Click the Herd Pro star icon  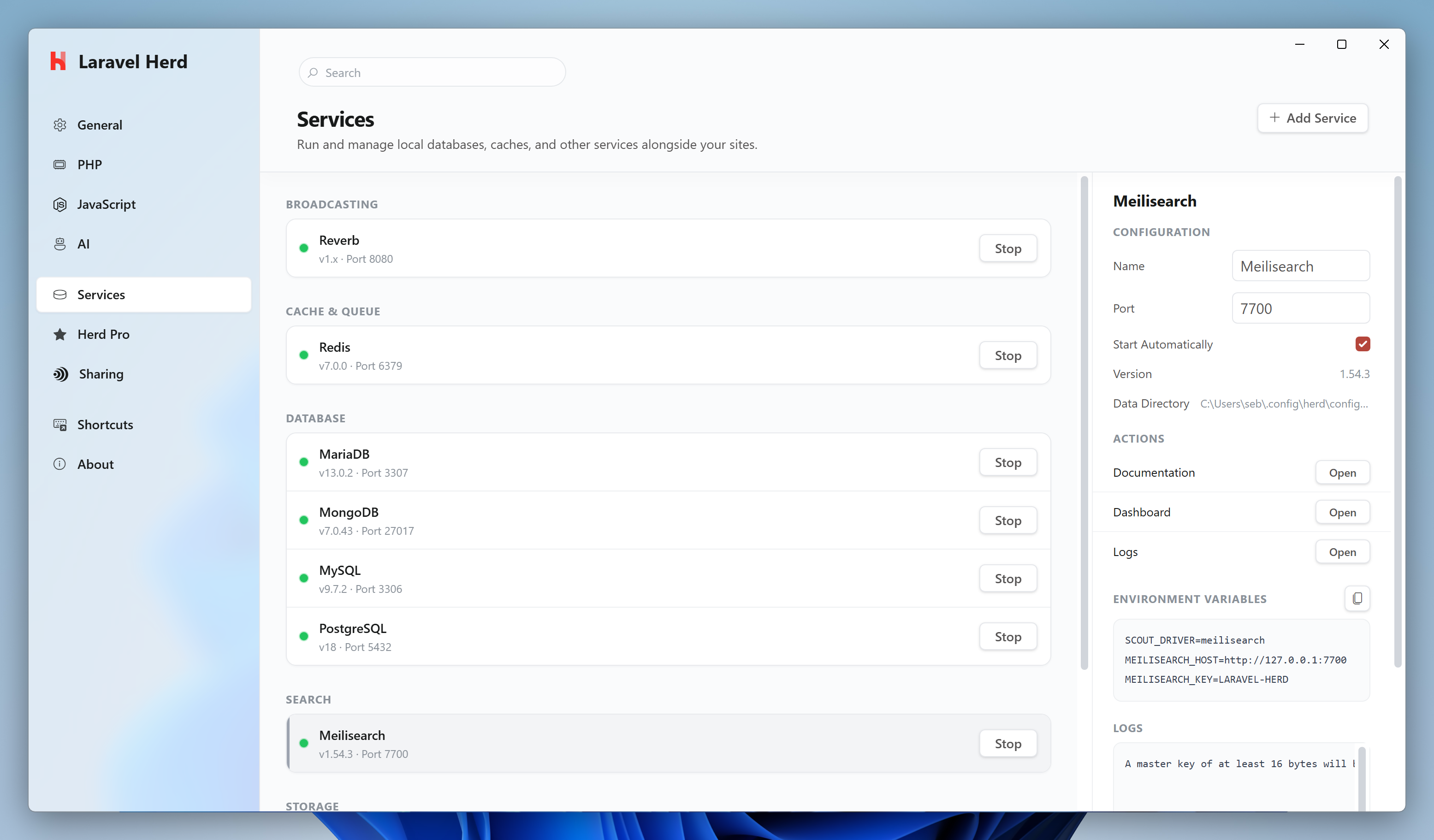pos(60,334)
